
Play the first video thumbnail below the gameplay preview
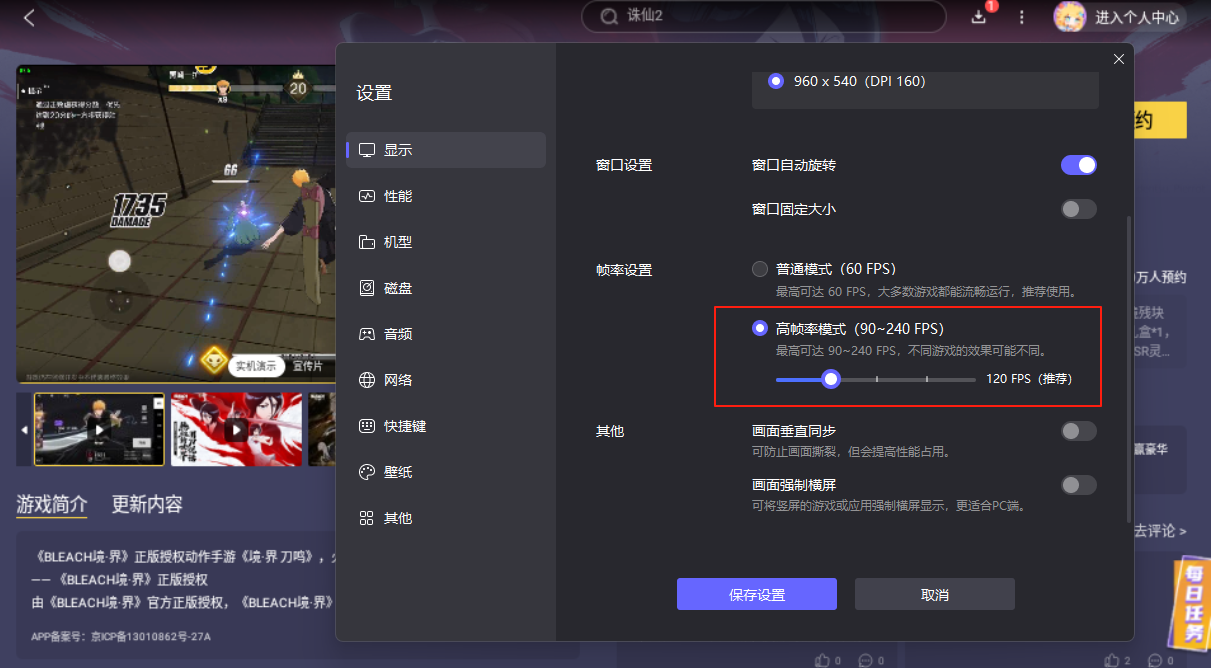(x=98, y=428)
